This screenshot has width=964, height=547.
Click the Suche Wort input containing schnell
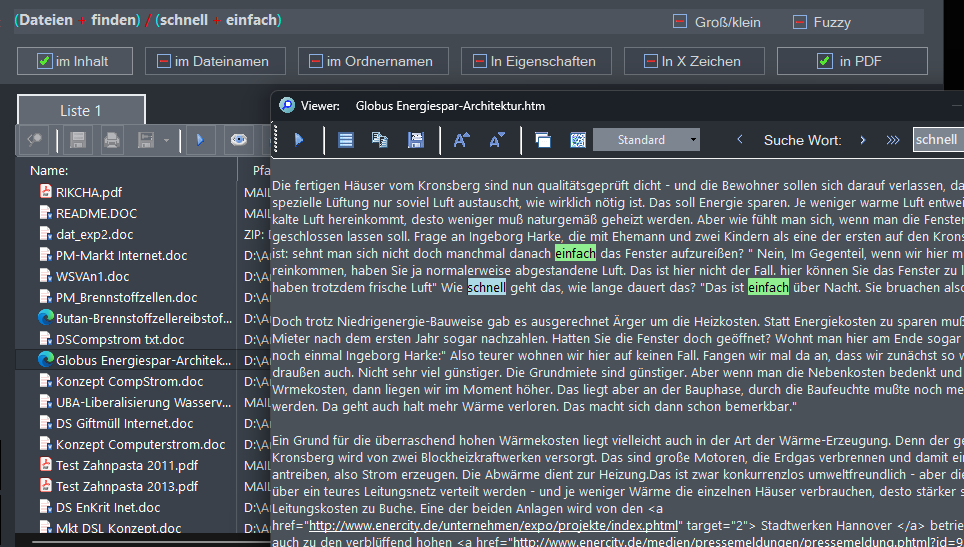coord(938,140)
